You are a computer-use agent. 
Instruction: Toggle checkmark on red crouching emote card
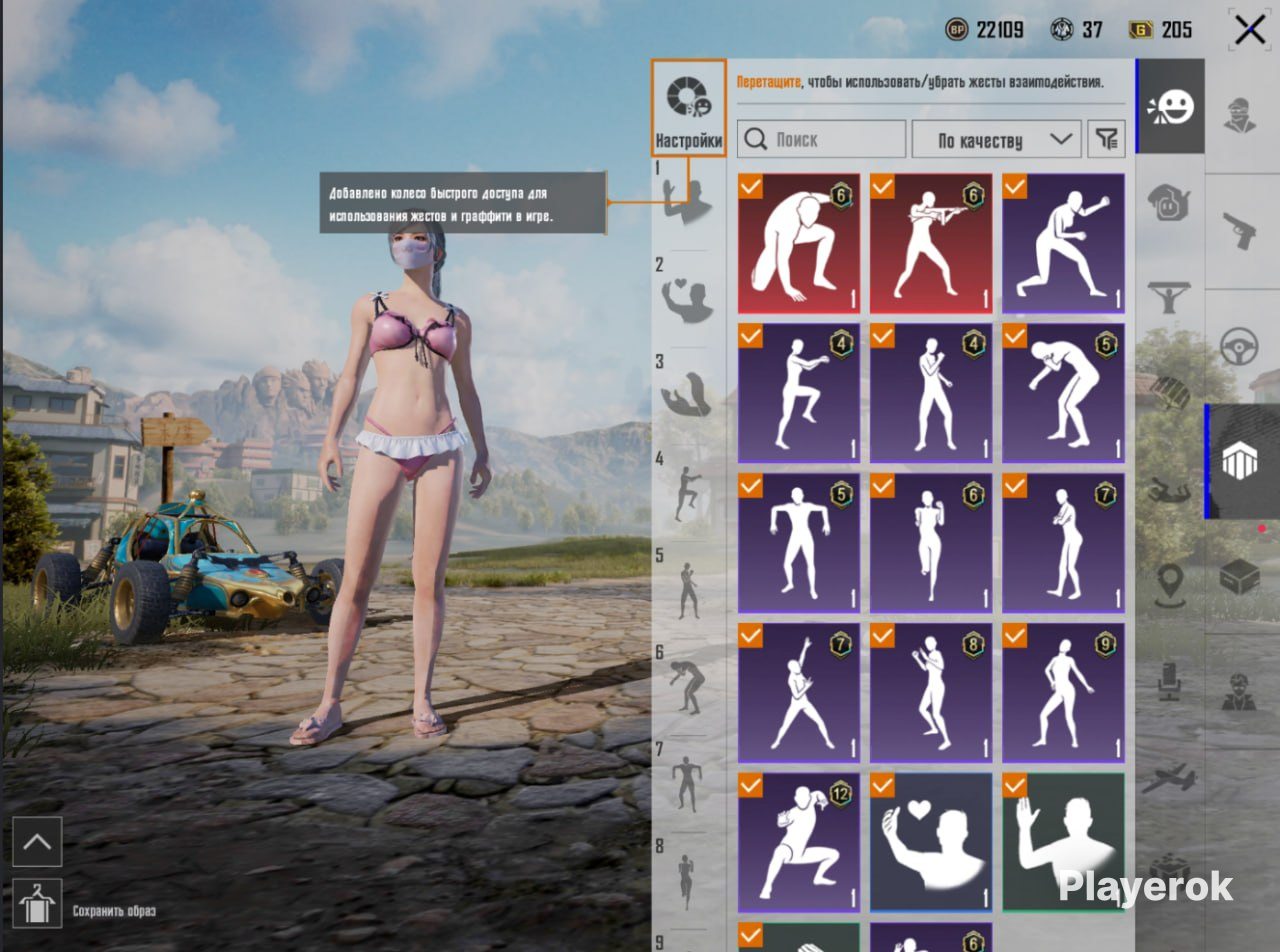(x=750, y=187)
